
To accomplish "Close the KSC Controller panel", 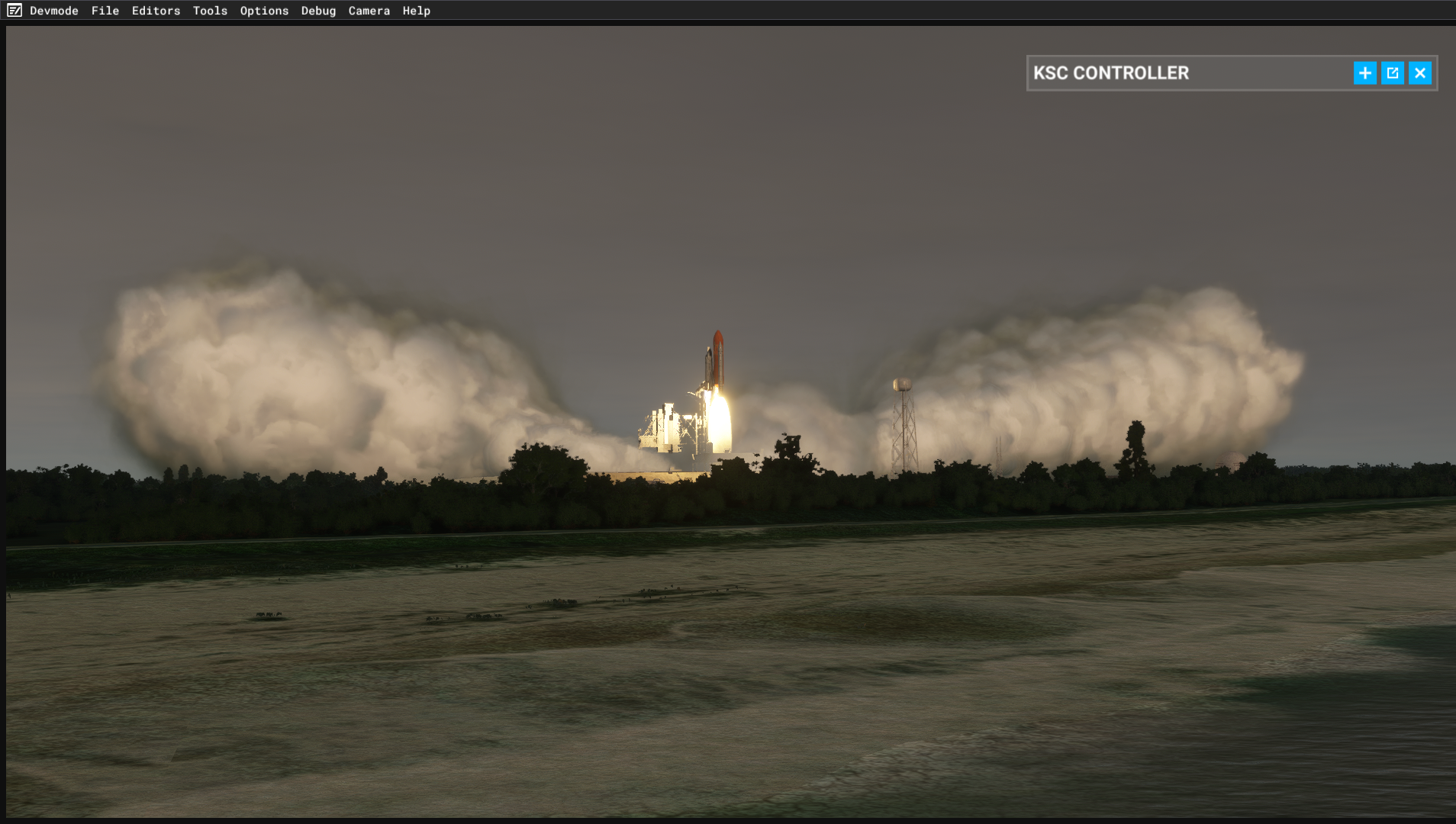I will 1419,73.
